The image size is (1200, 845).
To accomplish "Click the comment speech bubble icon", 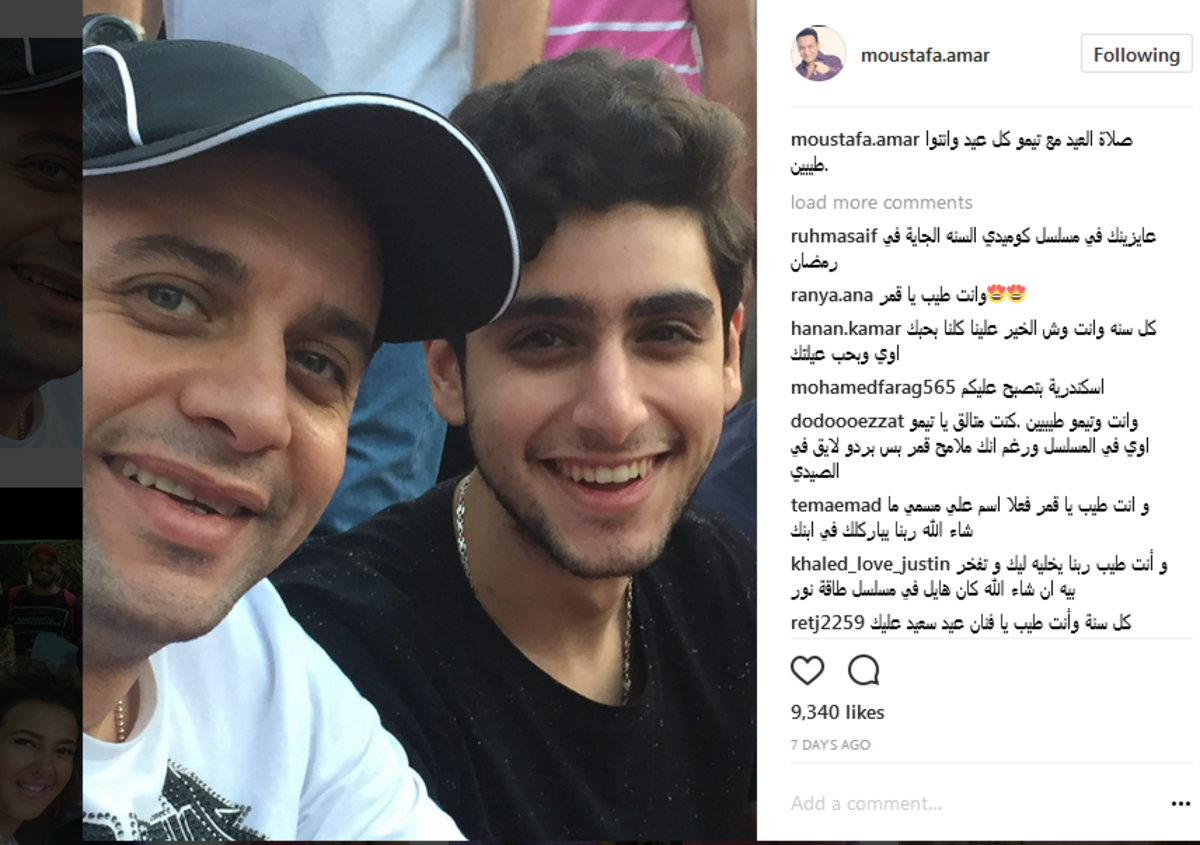I will tap(863, 670).
